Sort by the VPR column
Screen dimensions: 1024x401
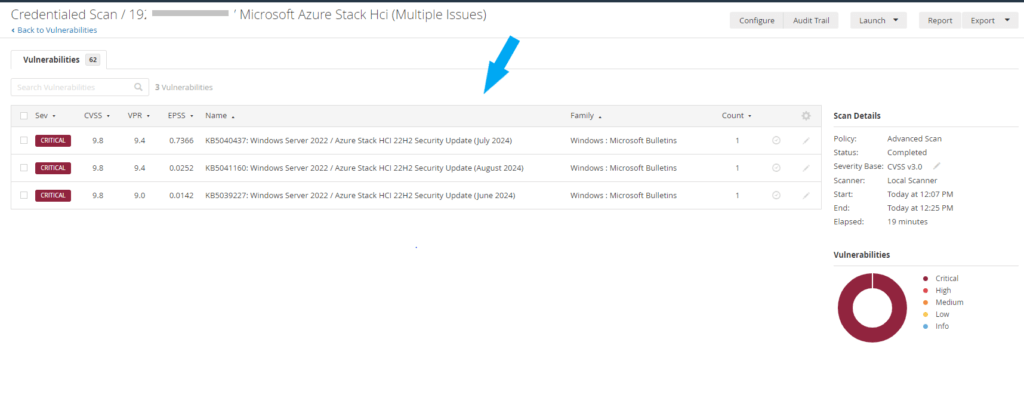138,116
